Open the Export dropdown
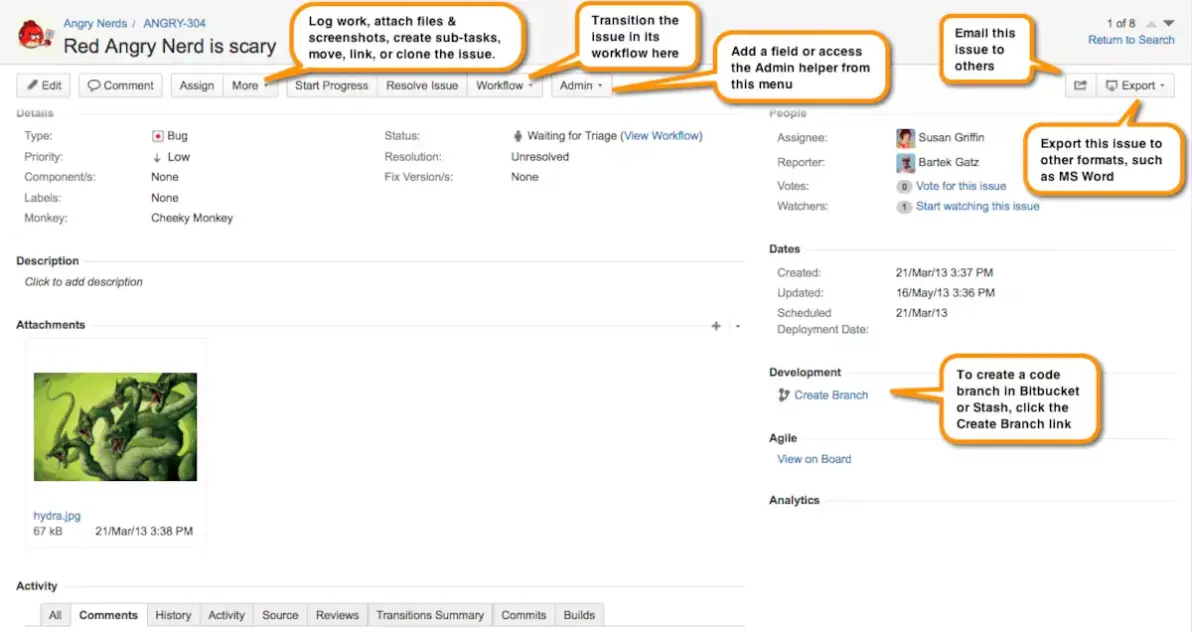 coord(1135,85)
